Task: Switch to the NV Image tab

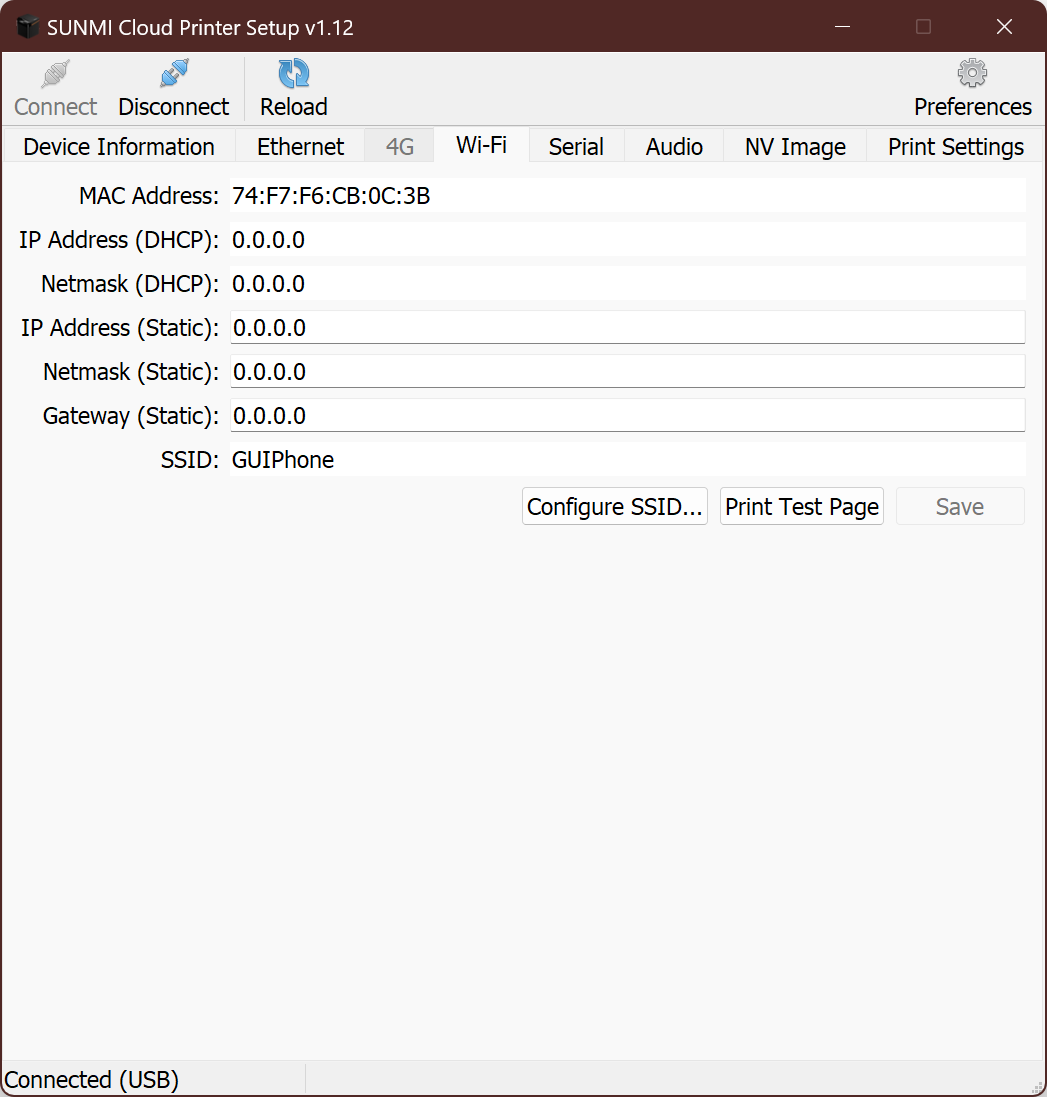Action: (795, 147)
